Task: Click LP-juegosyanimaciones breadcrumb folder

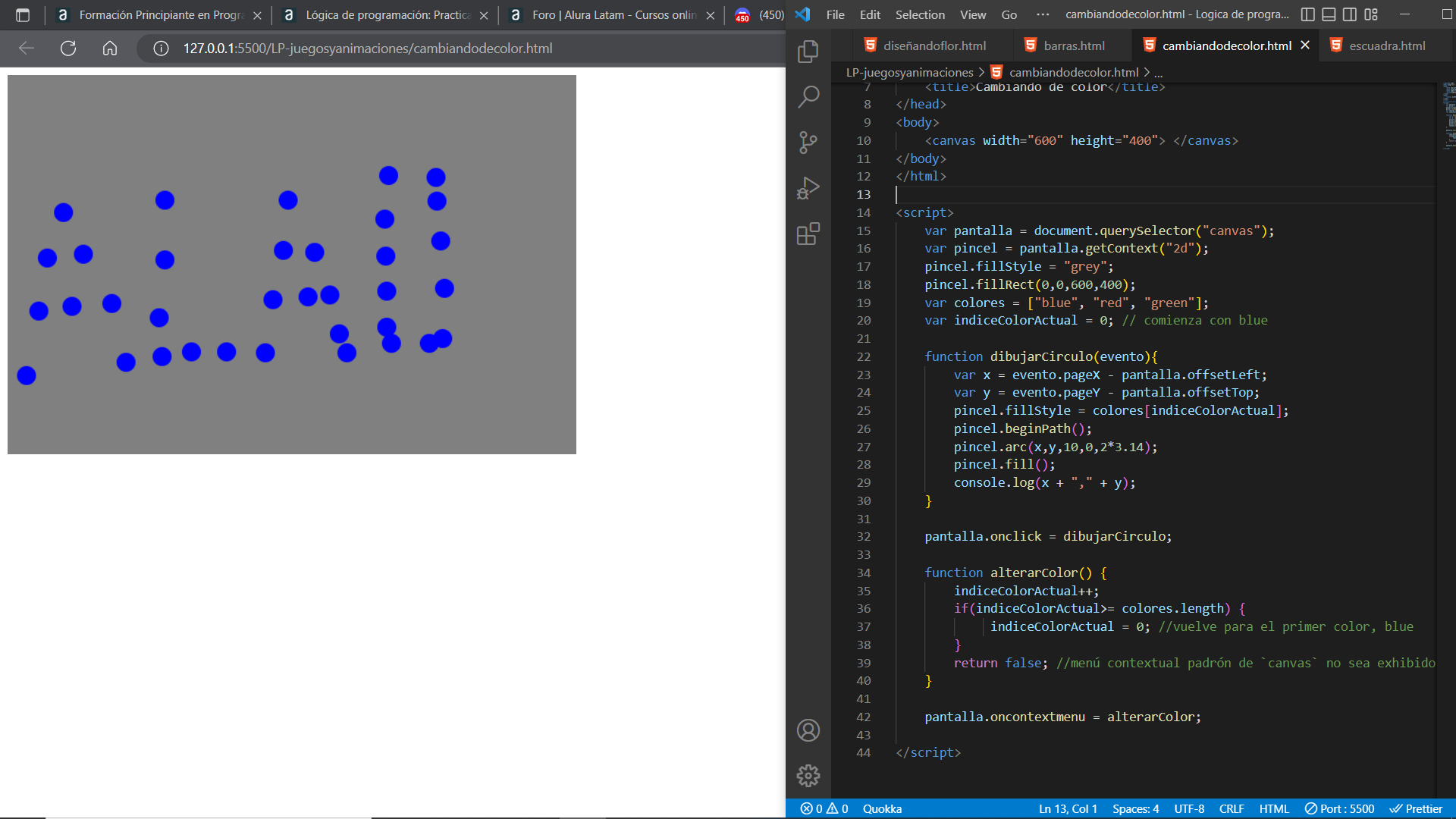Action: (909, 72)
